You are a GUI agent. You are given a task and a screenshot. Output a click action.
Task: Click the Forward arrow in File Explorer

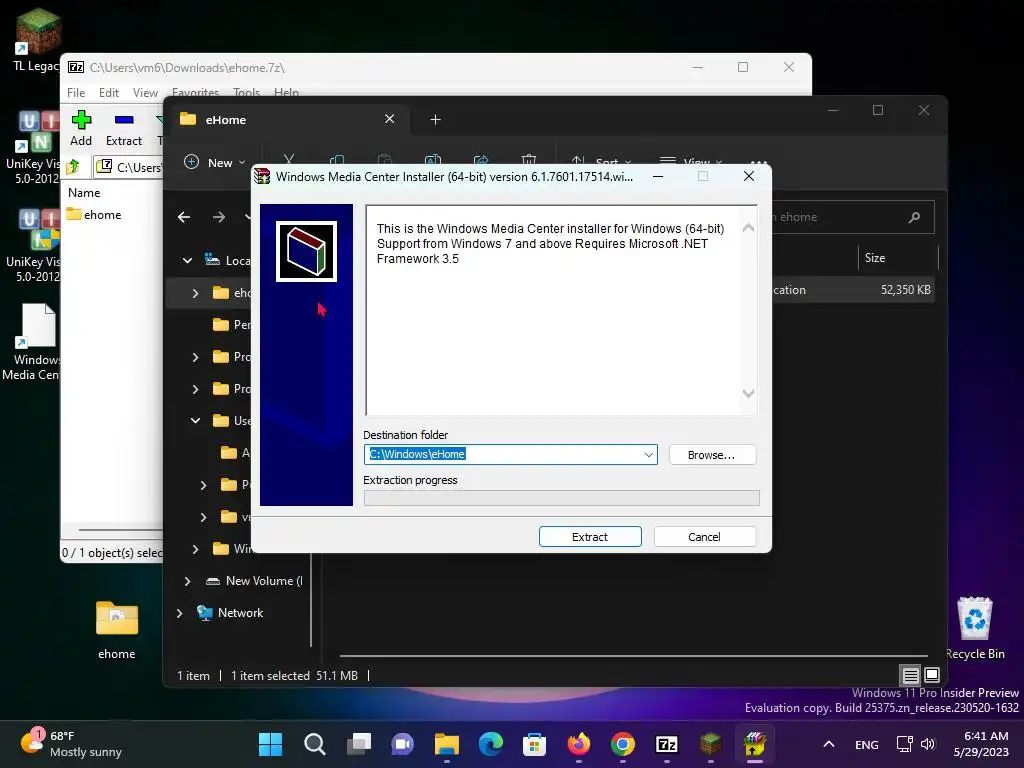pos(219,217)
